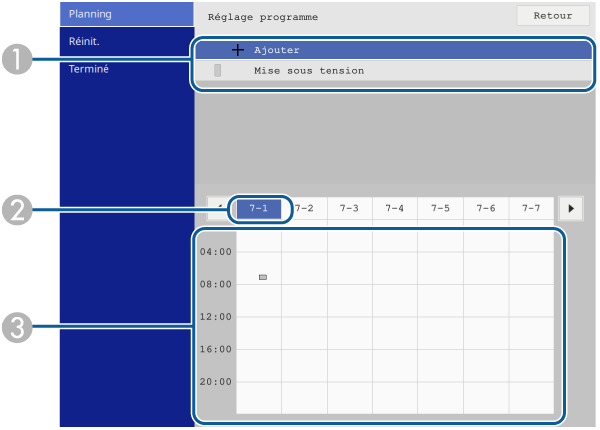
Task: Choose Terminé in the left menu
Action: click(89, 69)
